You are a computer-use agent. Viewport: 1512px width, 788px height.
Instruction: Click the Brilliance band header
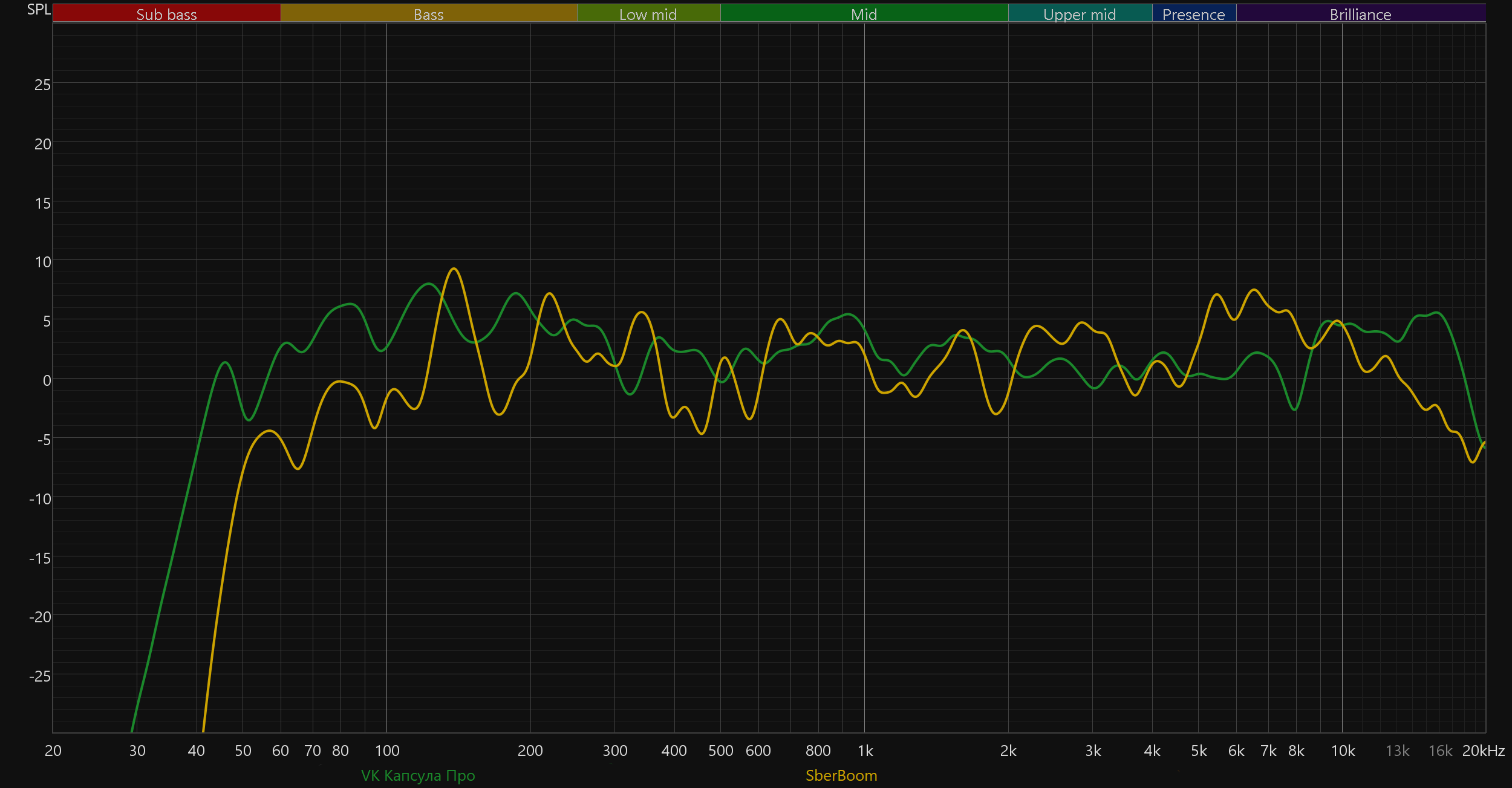pyautogui.click(x=1360, y=14)
